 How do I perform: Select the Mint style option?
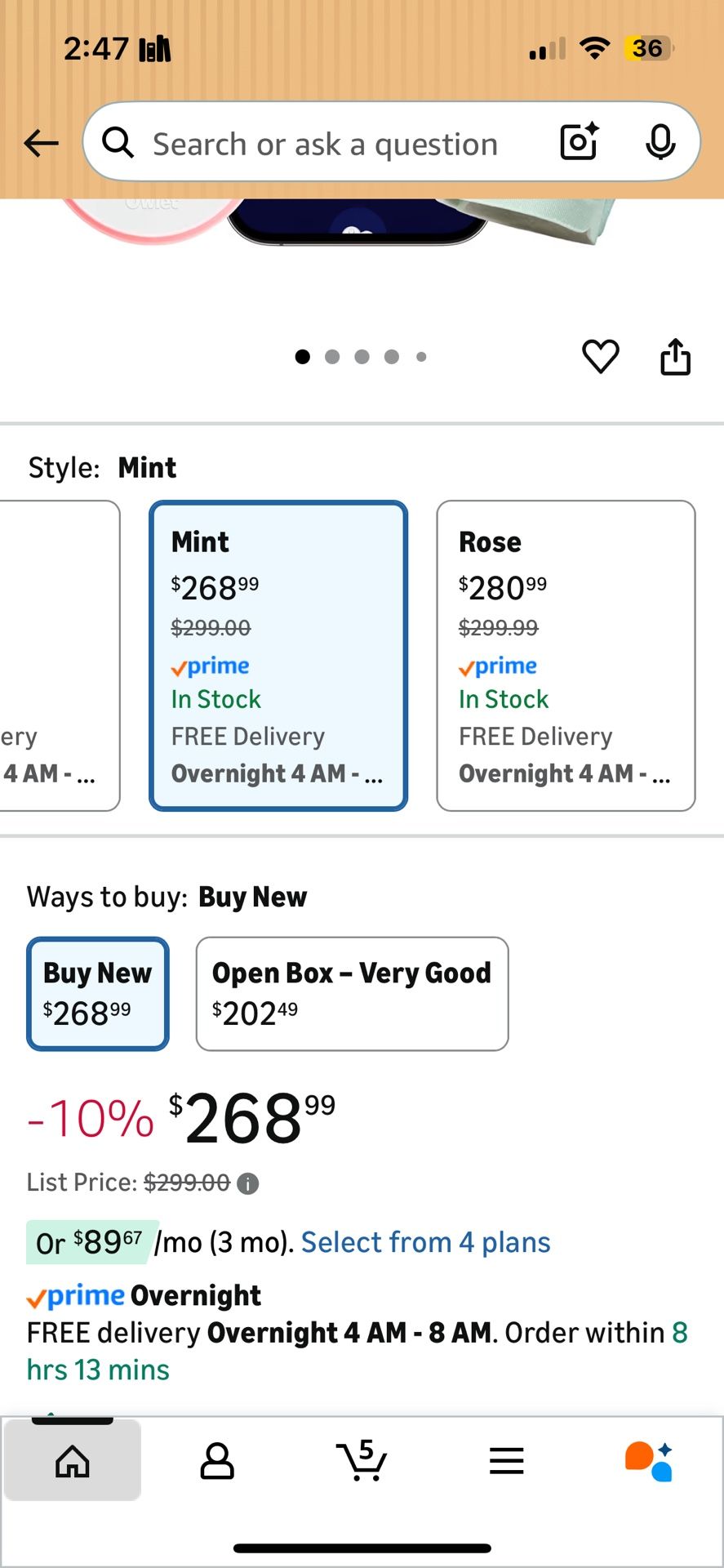pyautogui.click(x=278, y=655)
